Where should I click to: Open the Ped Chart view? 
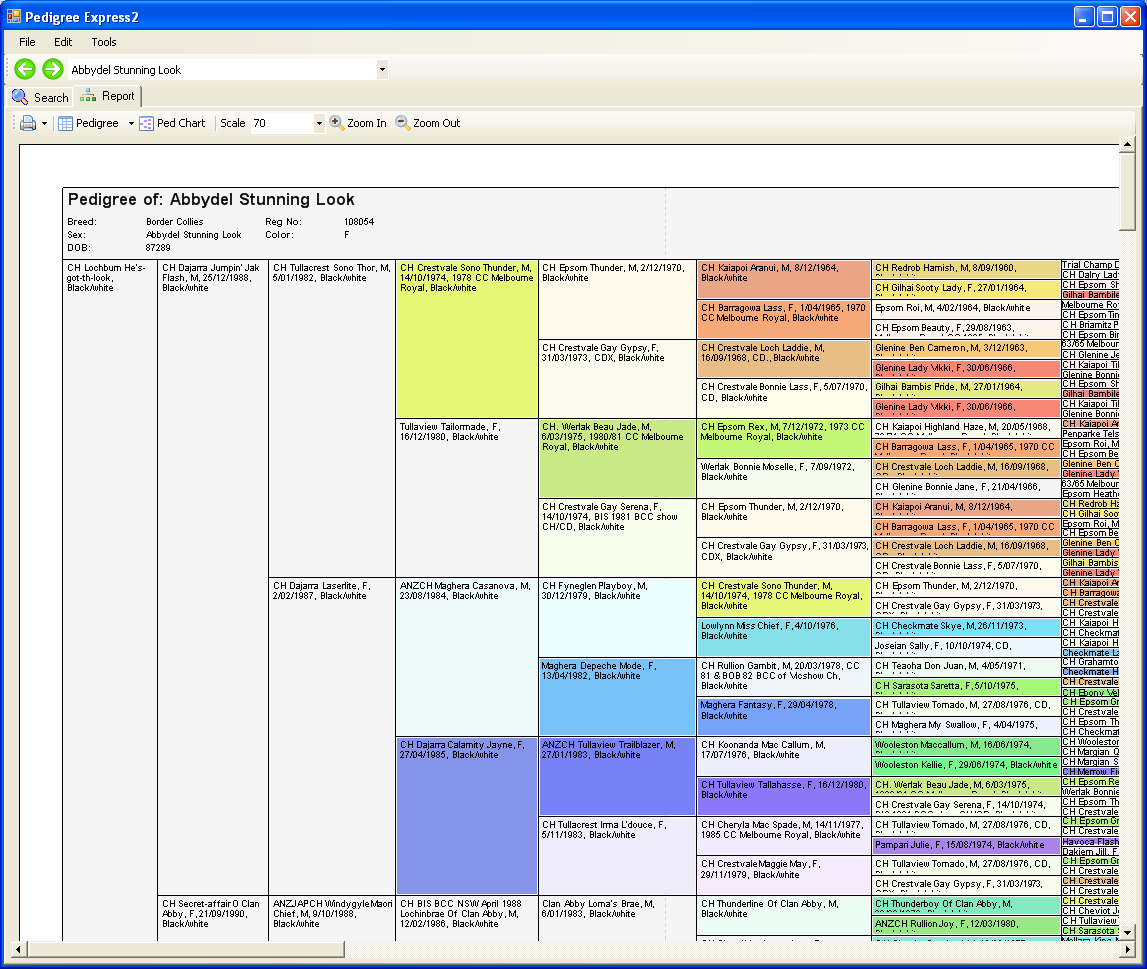173,123
